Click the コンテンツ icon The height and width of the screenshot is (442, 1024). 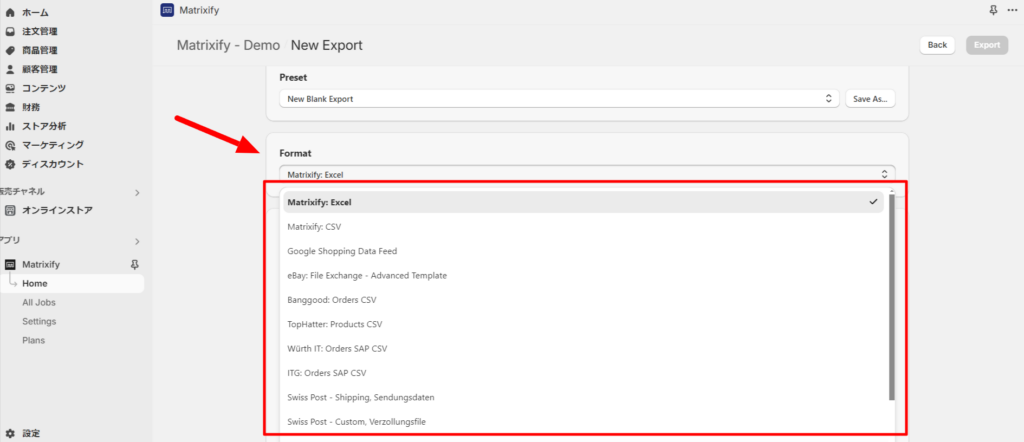(10, 88)
